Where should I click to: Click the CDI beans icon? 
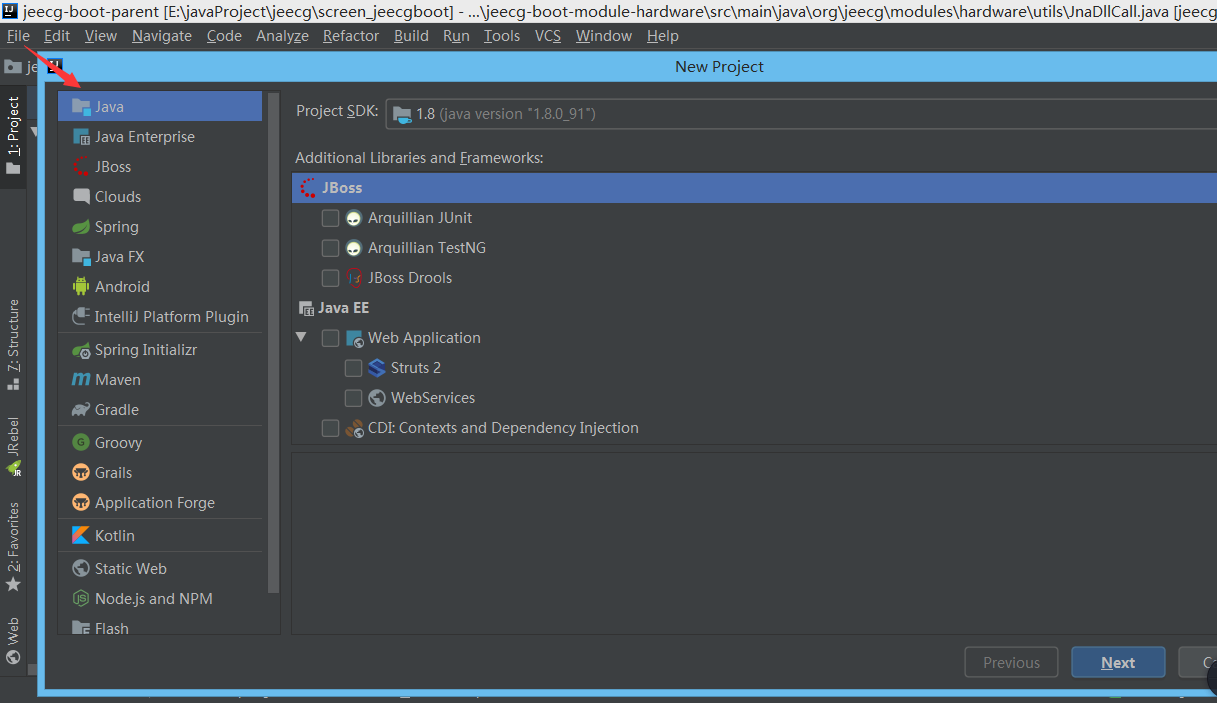(x=354, y=428)
